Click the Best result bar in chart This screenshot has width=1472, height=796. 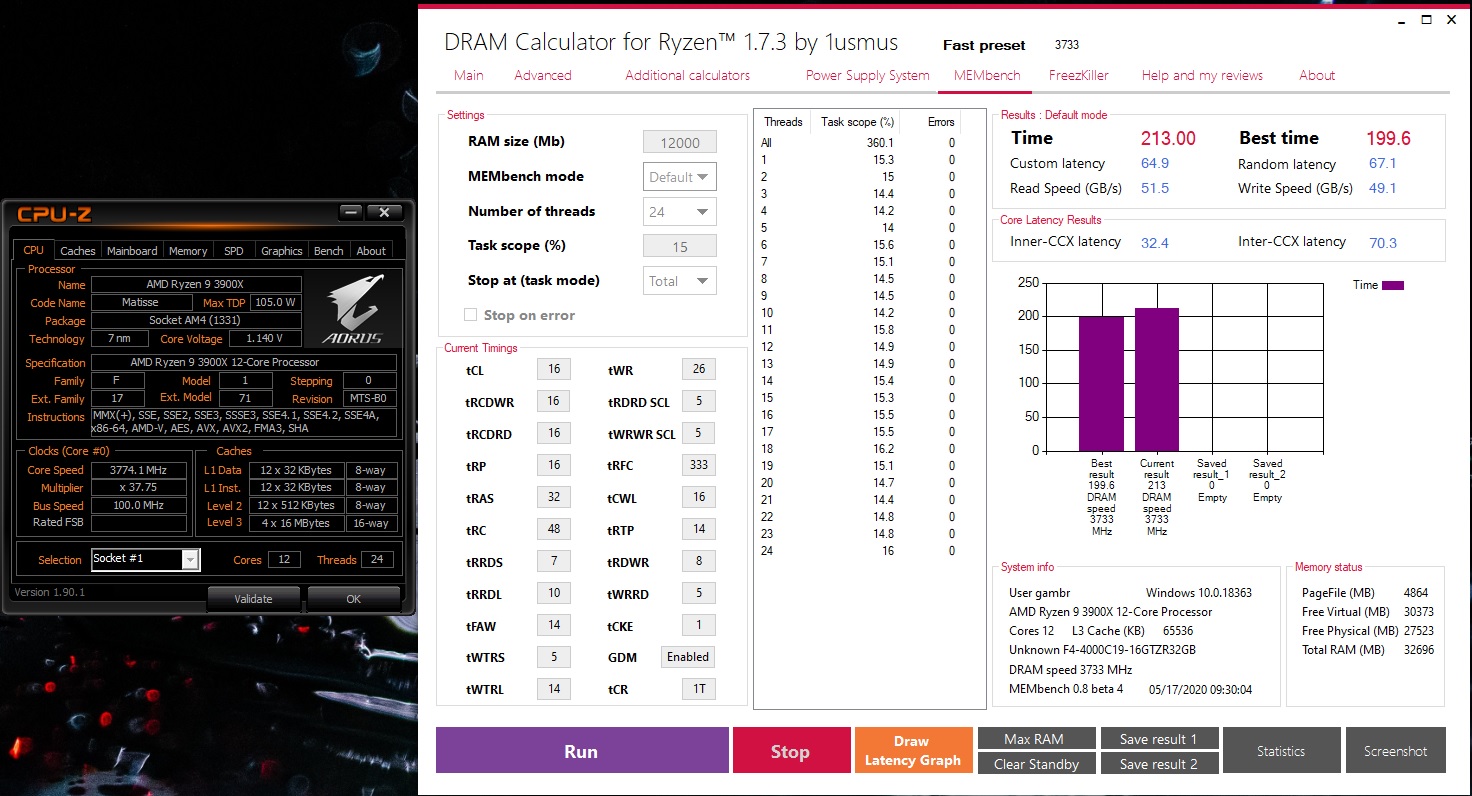[1101, 384]
